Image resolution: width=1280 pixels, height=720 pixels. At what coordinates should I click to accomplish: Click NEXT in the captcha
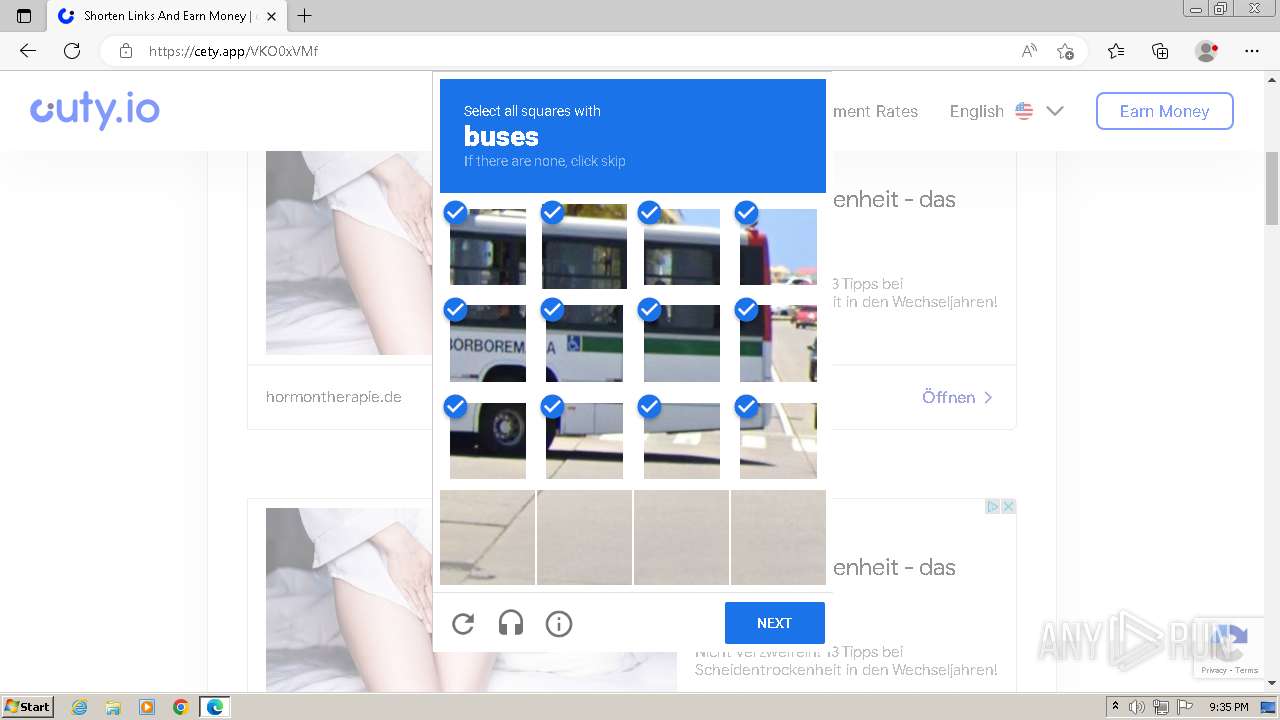(775, 623)
